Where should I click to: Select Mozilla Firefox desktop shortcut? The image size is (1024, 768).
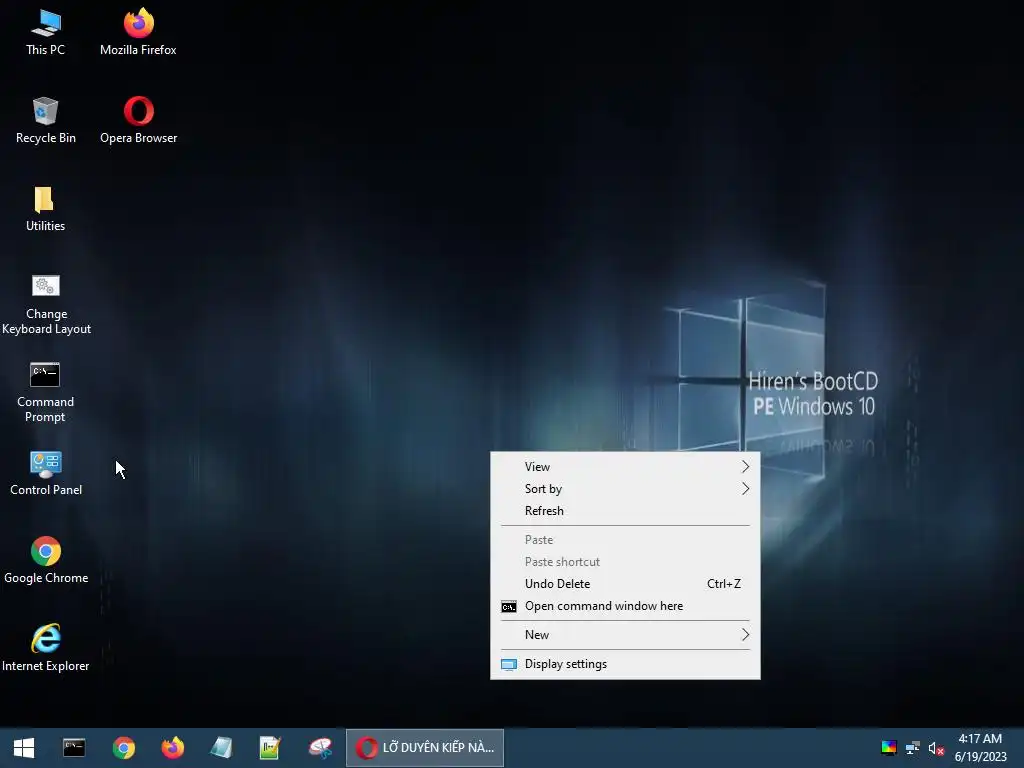coord(138,33)
